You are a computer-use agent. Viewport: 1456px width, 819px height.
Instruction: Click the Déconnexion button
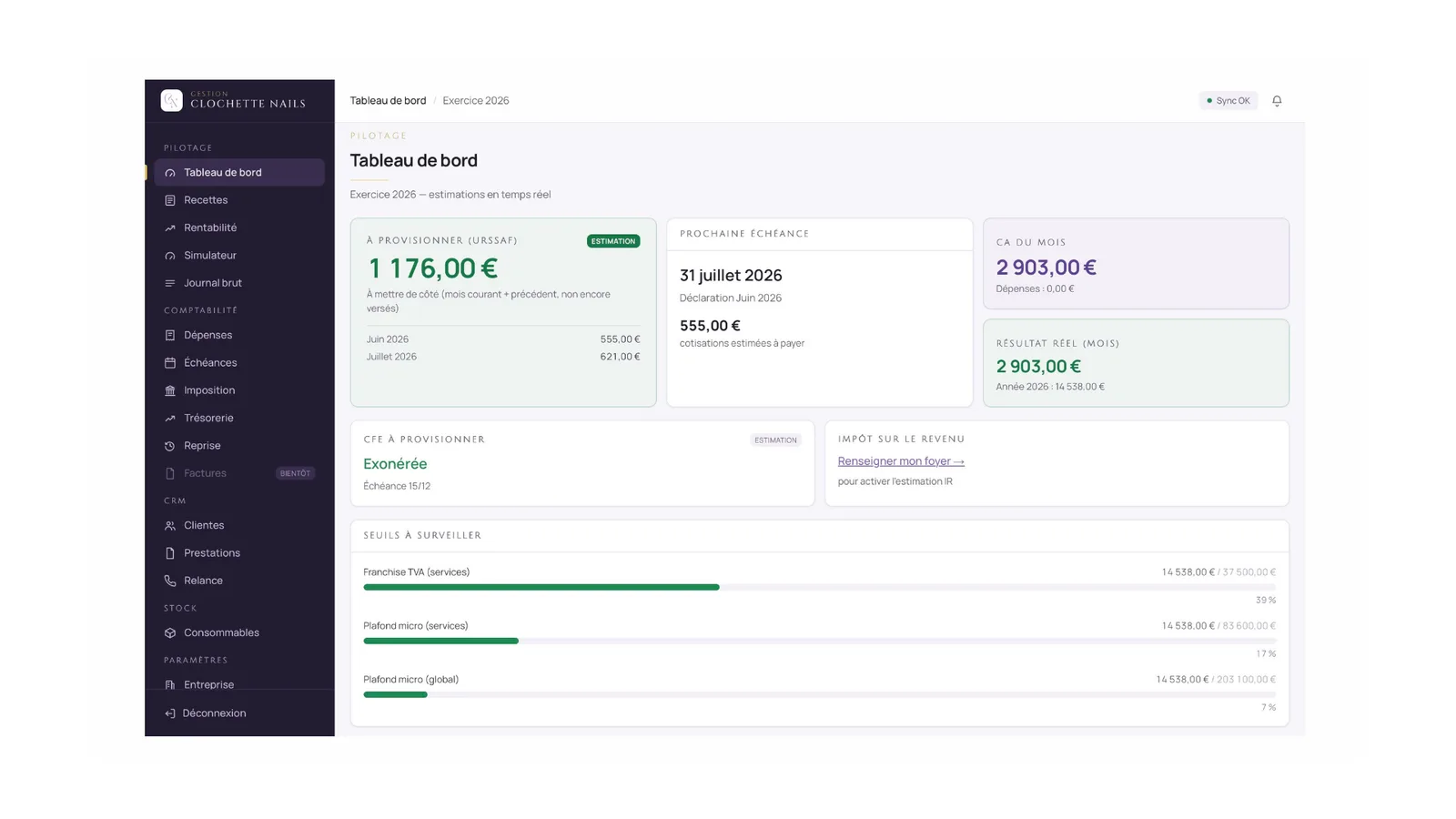tap(239, 713)
